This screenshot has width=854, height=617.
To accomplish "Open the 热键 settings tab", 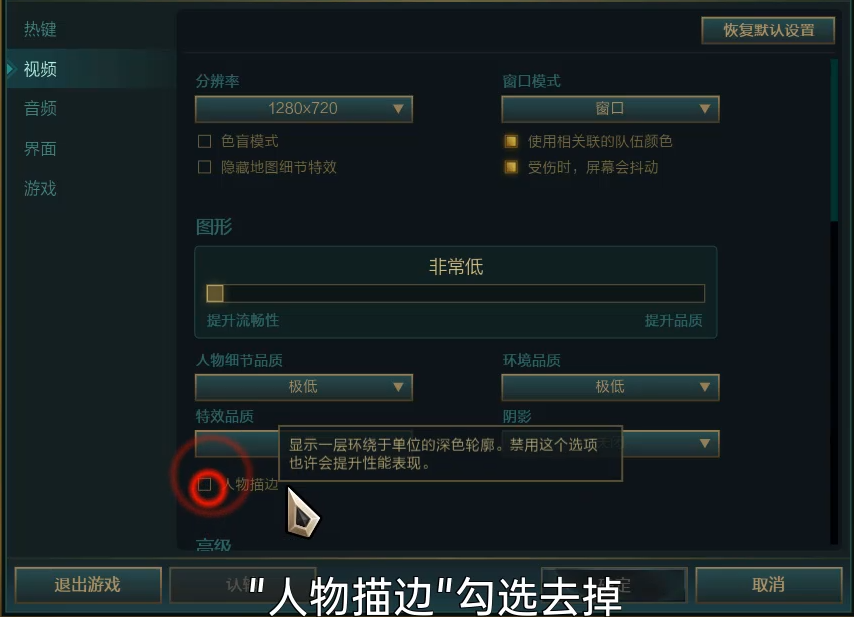I will click(40, 29).
